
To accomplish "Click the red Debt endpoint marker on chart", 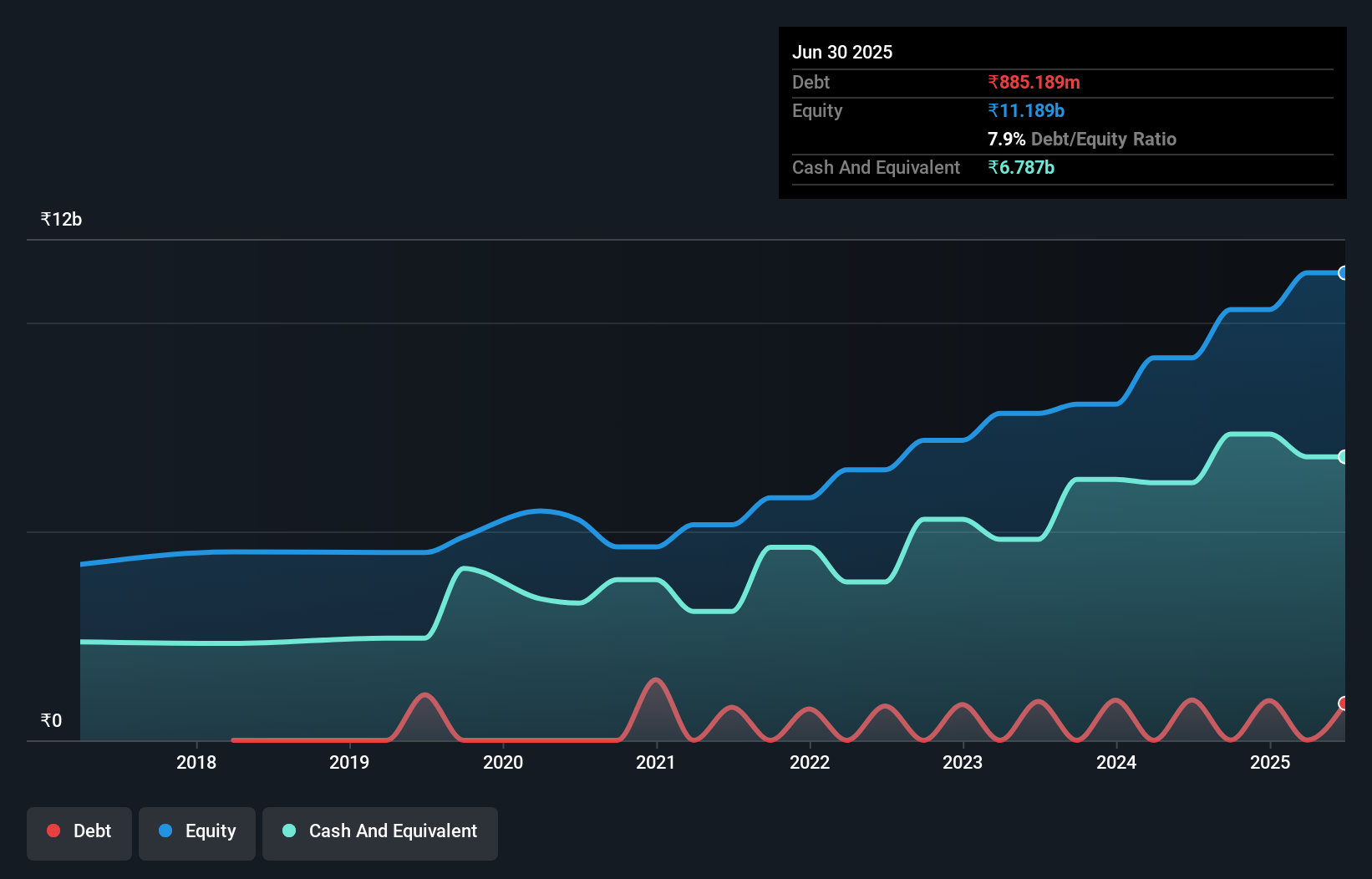I will pyautogui.click(x=1343, y=704).
